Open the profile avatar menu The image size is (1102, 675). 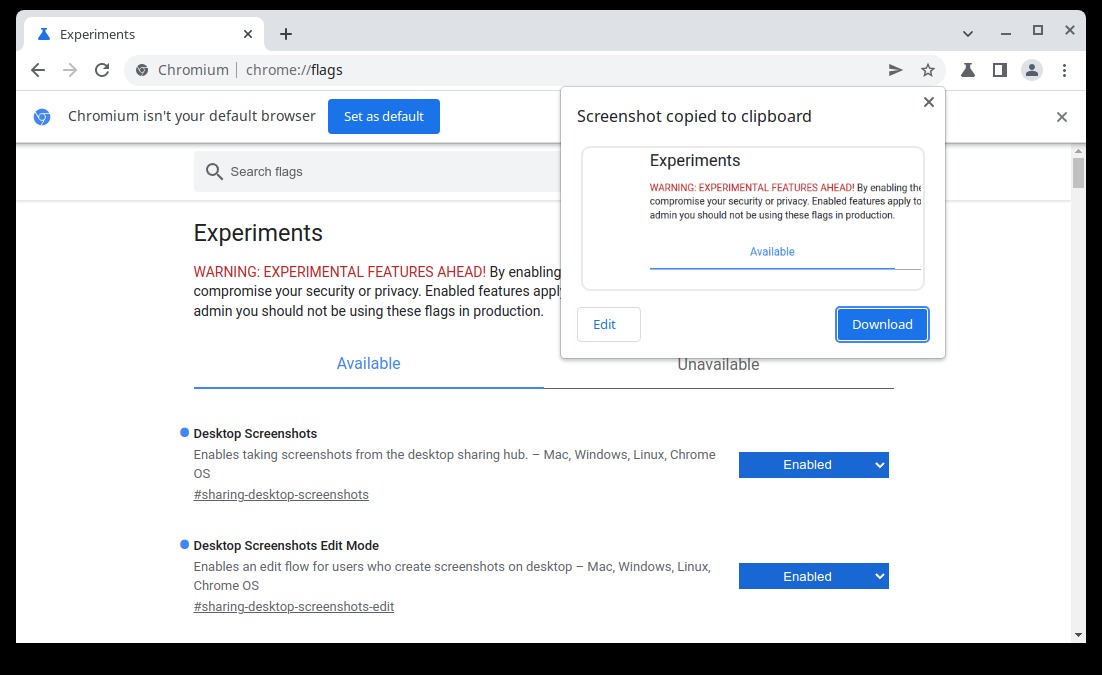[x=1032, y=70]
